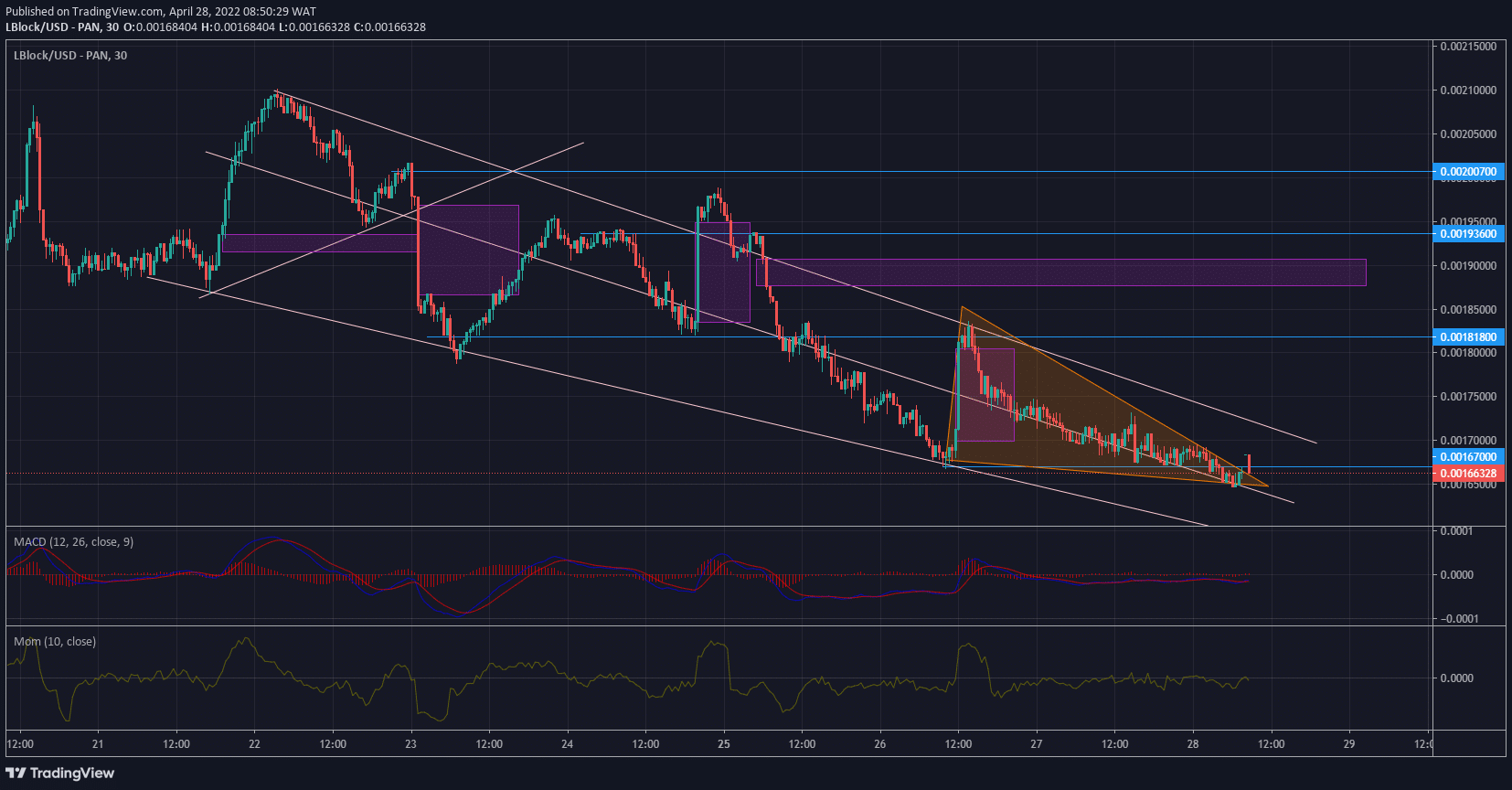The height and width of the screenshot is (790, 1512).
Task: Click date label 21 on time axis
Action: (x=98, y=744)
